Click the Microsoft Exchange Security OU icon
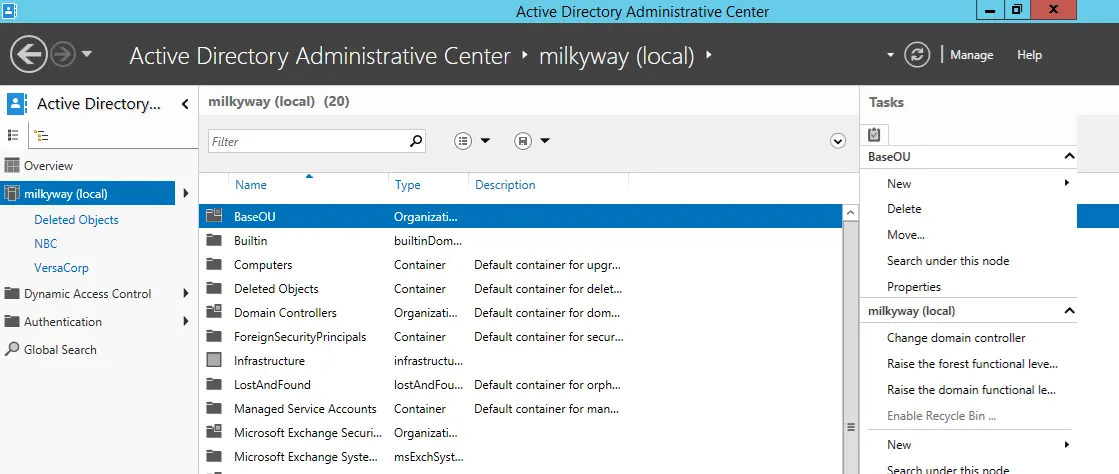Image resolution: width=1119 pixels, height=474 pixels. 214,432
